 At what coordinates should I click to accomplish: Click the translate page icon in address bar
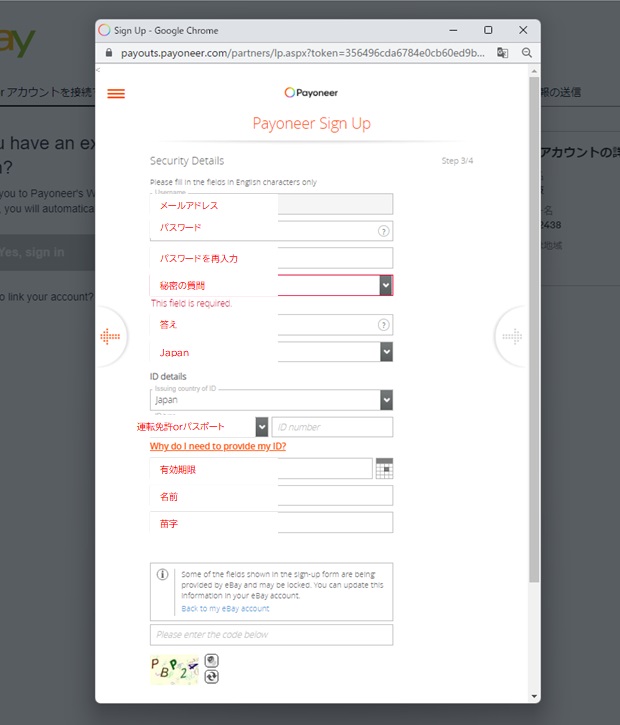503,53
